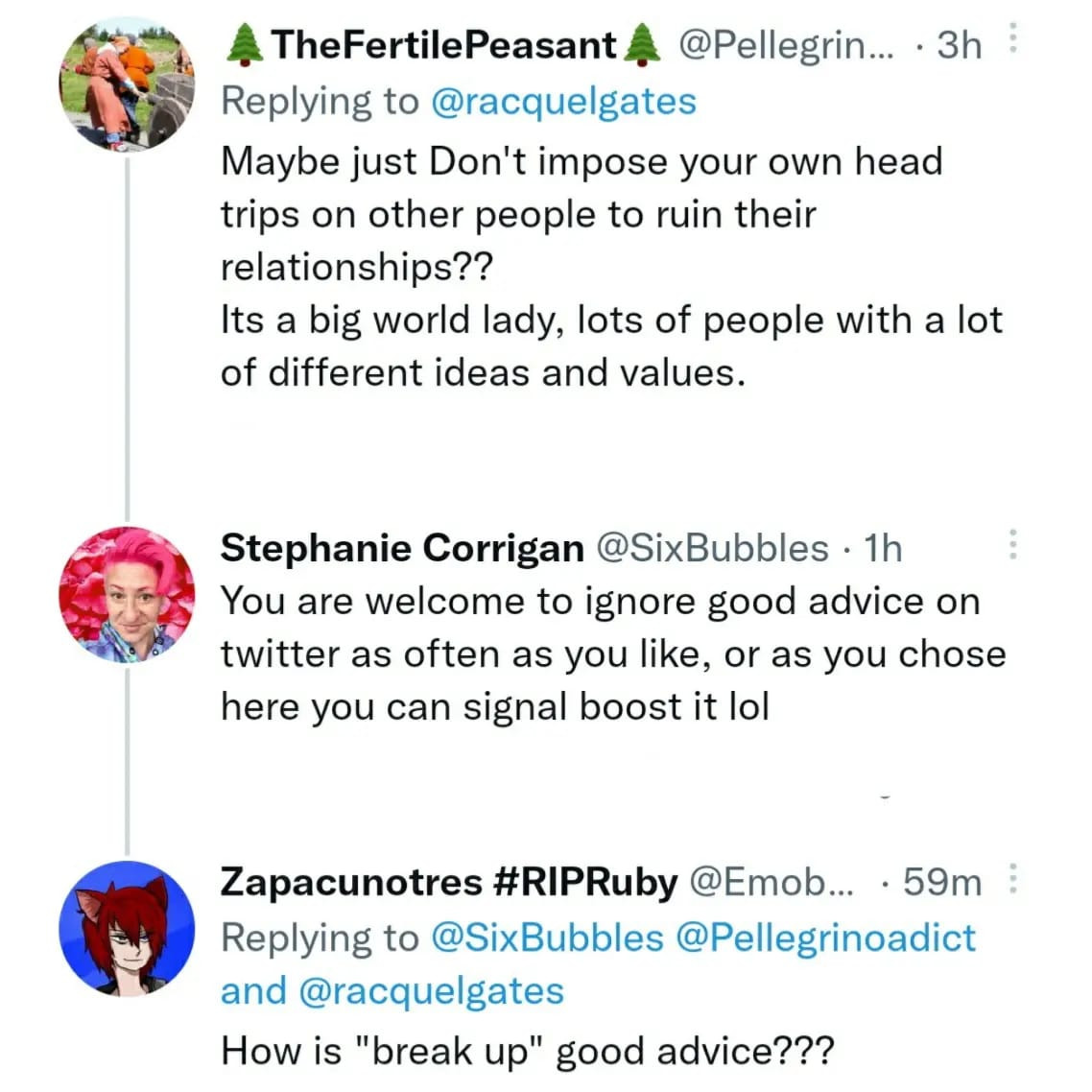1092x1092 pixels.
Task: Open the 3h timestamp on first tweet
Action: pyautogui.click(x=959, y=45)
